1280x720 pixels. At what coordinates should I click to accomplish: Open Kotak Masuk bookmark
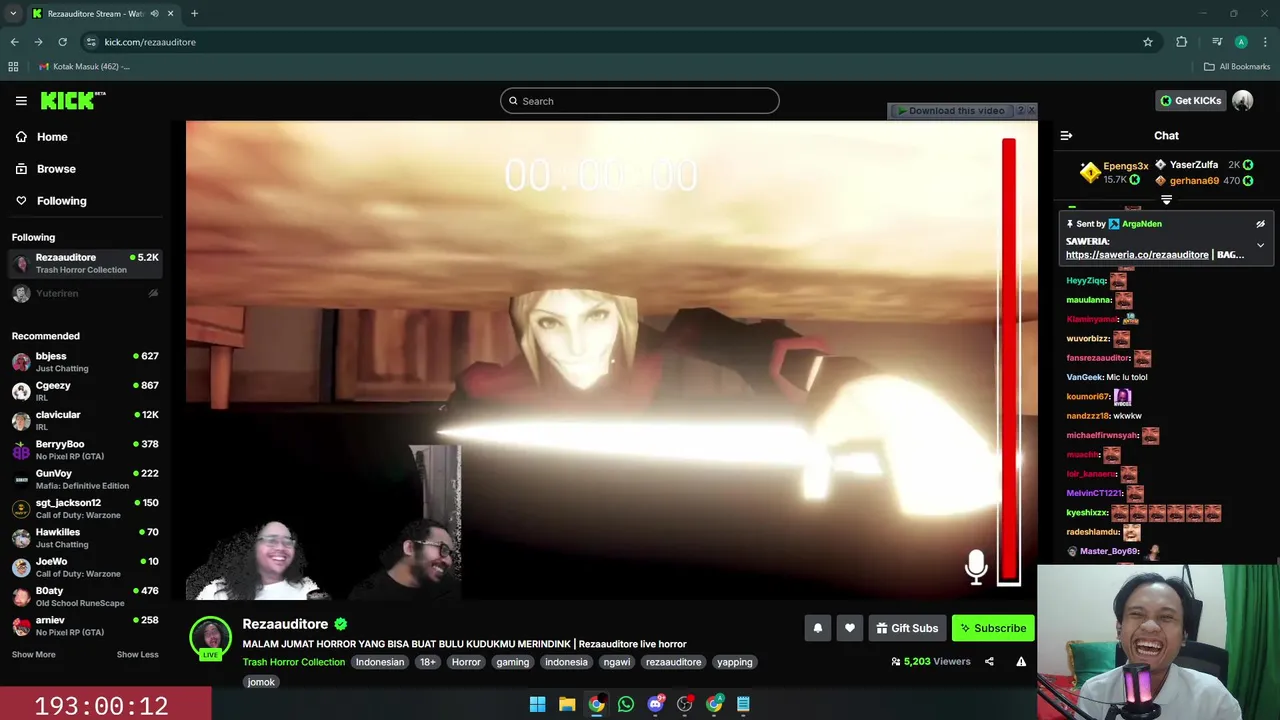(84, 67)
